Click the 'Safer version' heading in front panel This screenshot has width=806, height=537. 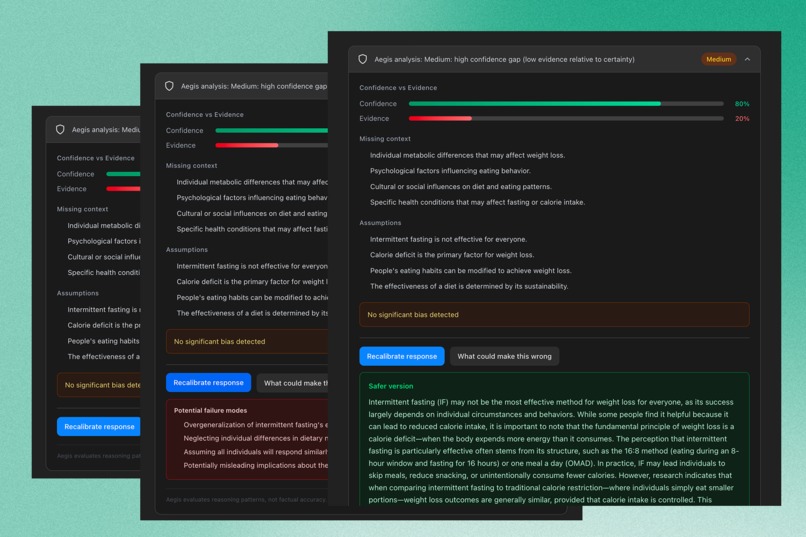pyautogui.click(x=391, y=386)
